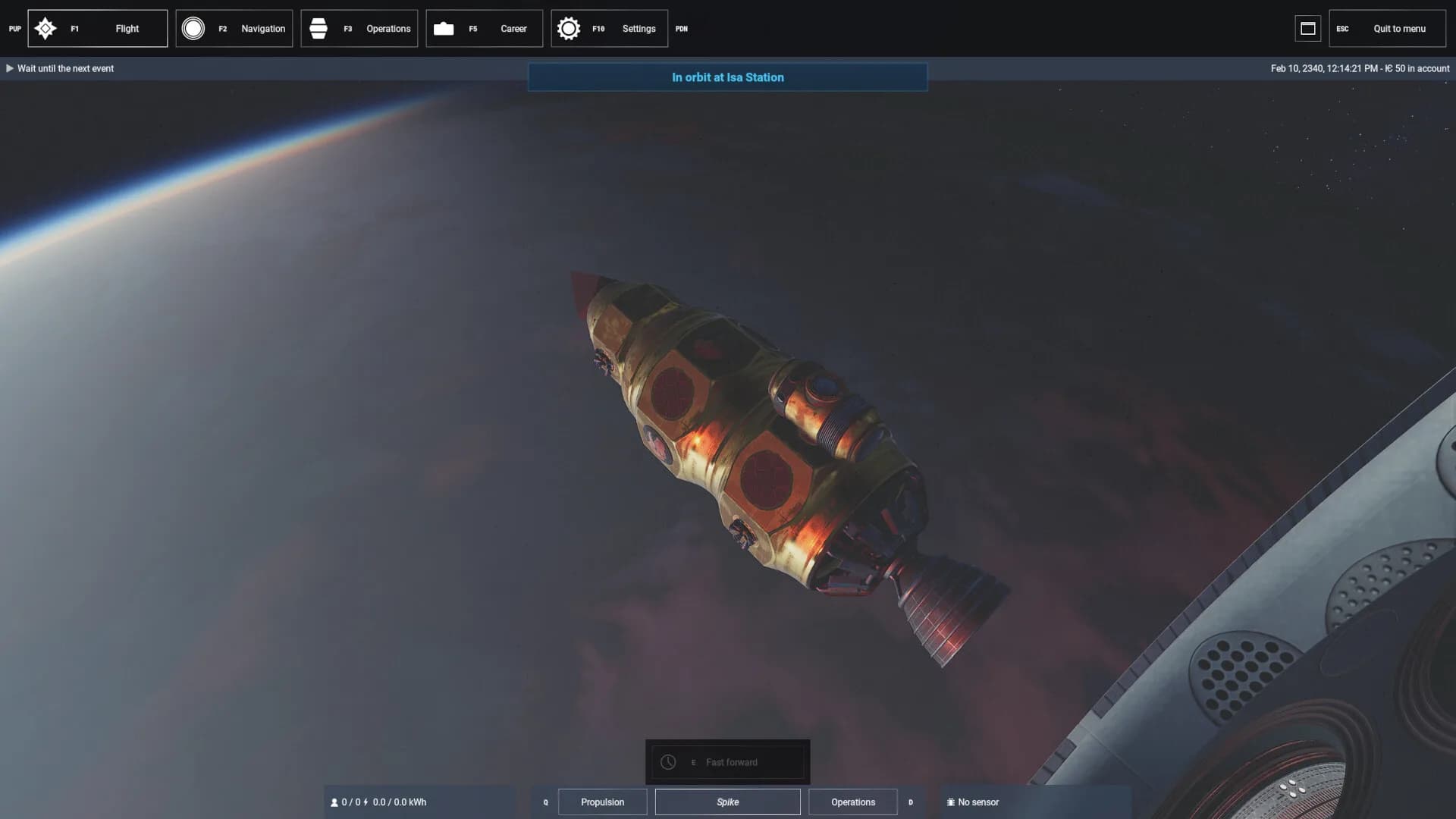
Task: Click the Operations stacked-discs icon
Action: [x=318, y=29]
